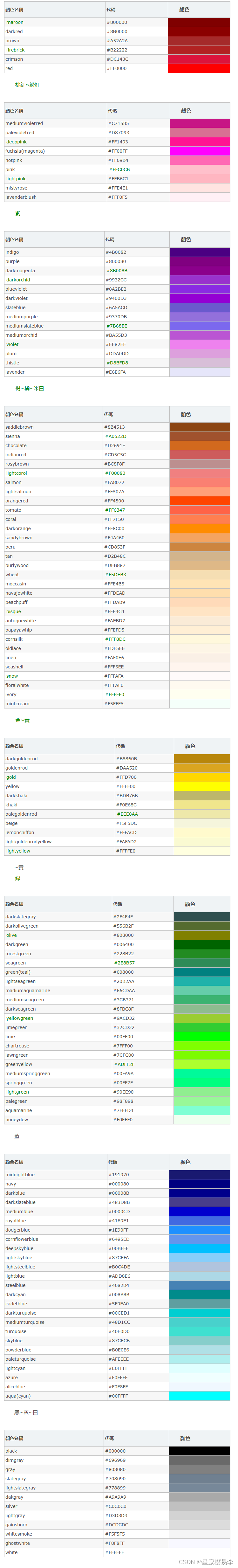Screen dimensions: 238x1568
Task: Click the 褐~橘~米白 section heading
Action: pyautogui.click(x=29, y=388)
